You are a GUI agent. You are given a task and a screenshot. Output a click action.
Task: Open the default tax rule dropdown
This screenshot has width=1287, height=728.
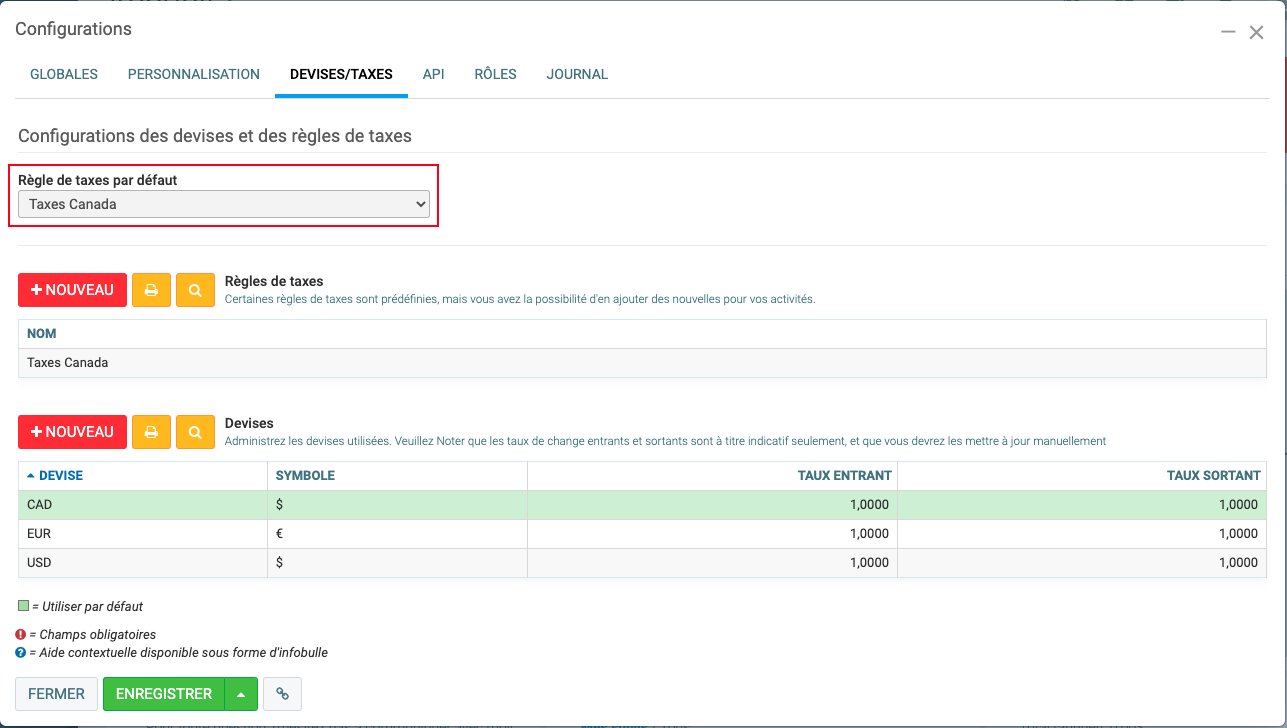tap(224, 204)
